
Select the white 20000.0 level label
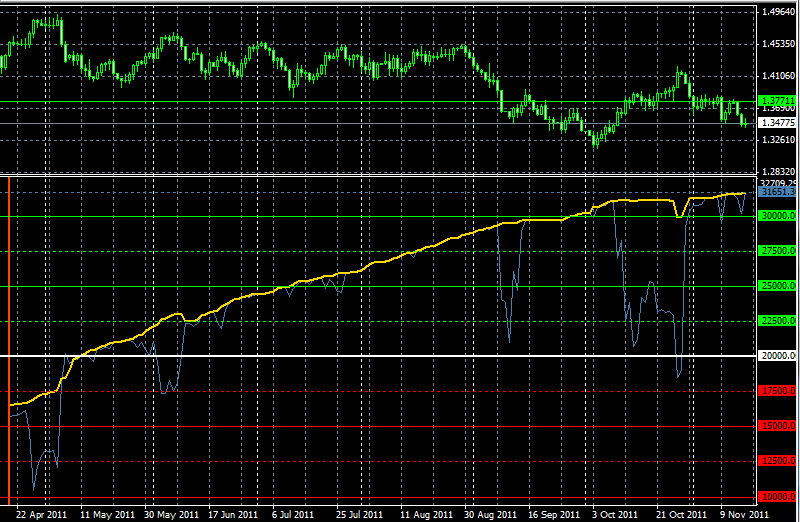(x=778, y=356)
